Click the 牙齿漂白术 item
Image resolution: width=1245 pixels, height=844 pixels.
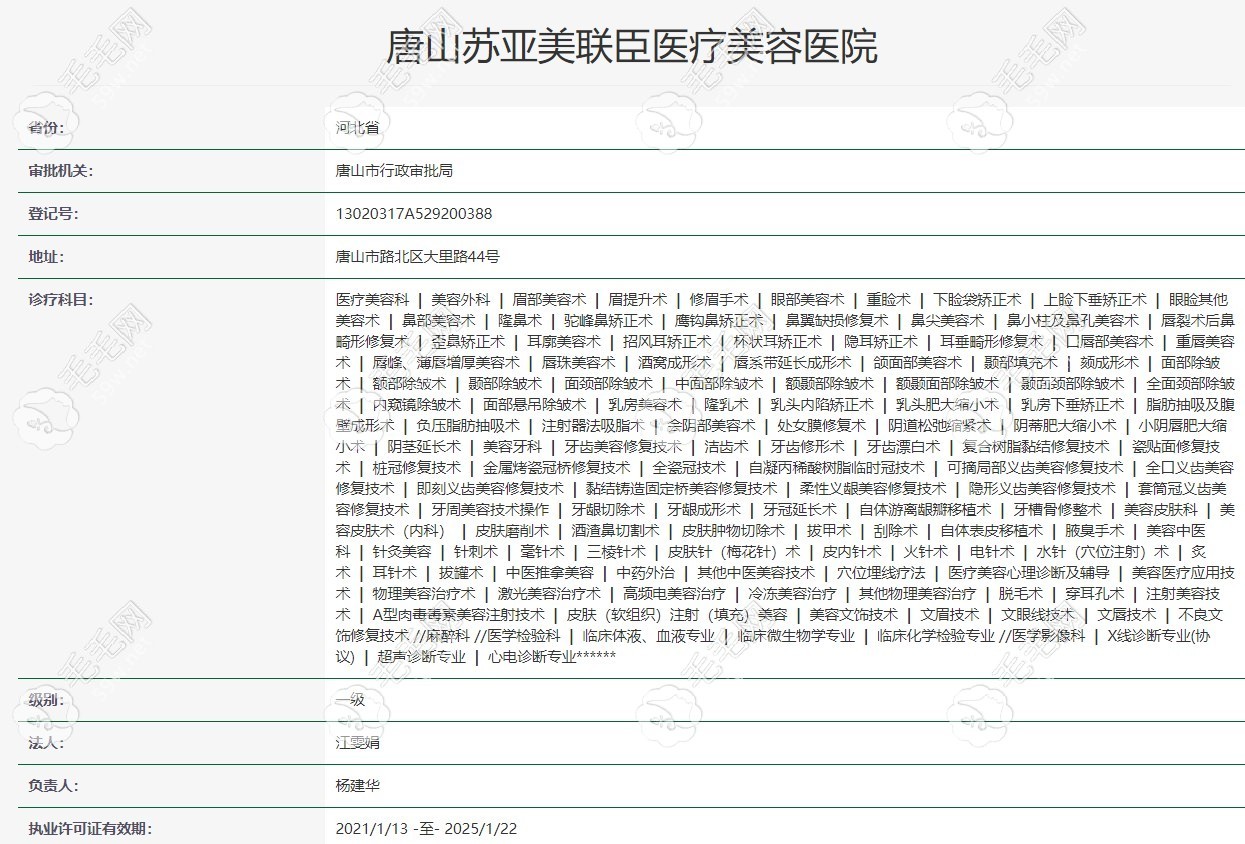(x=903, y=447)
